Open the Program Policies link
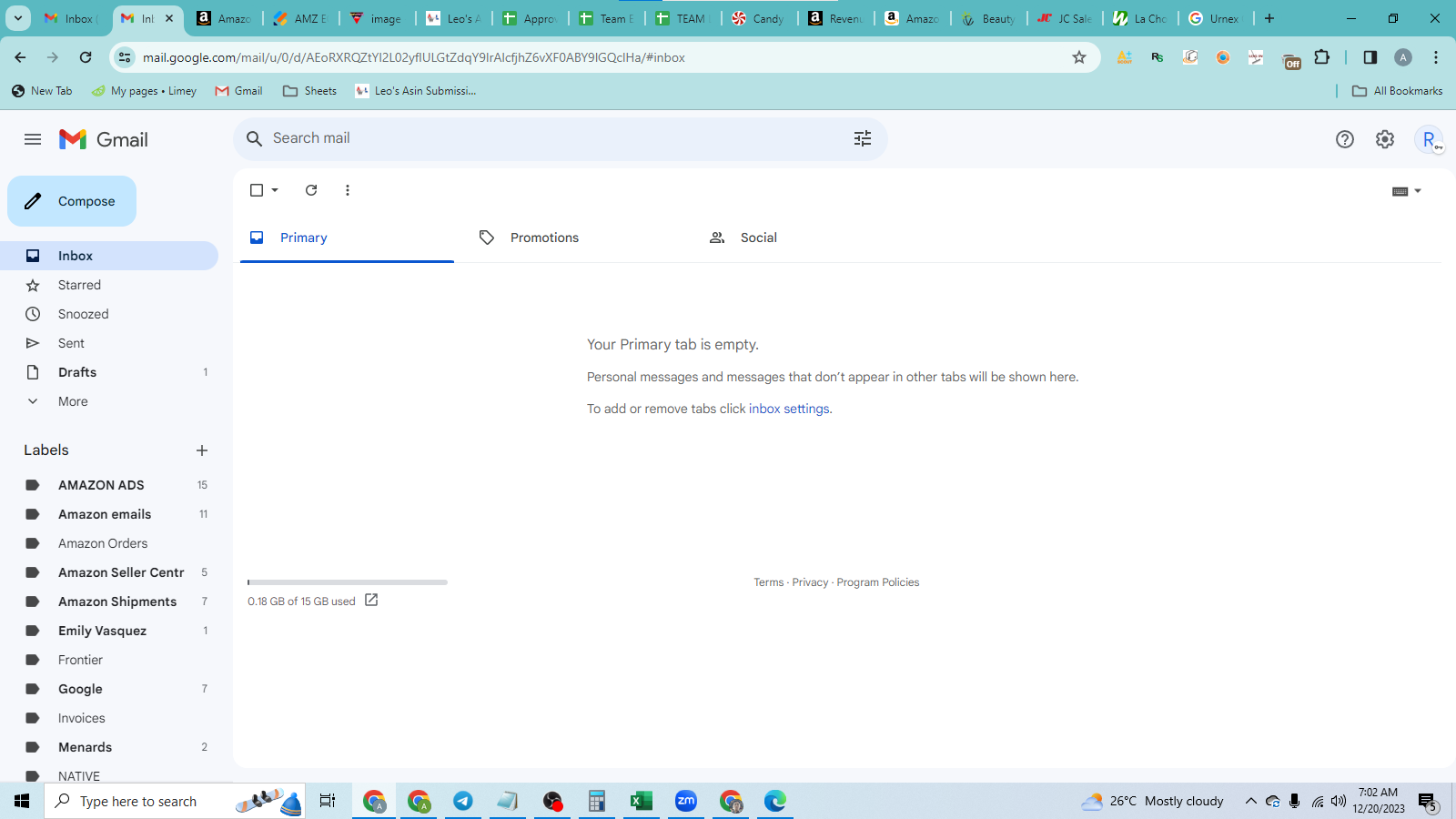Screen dimensions: 1456x819 coord(878,582)
